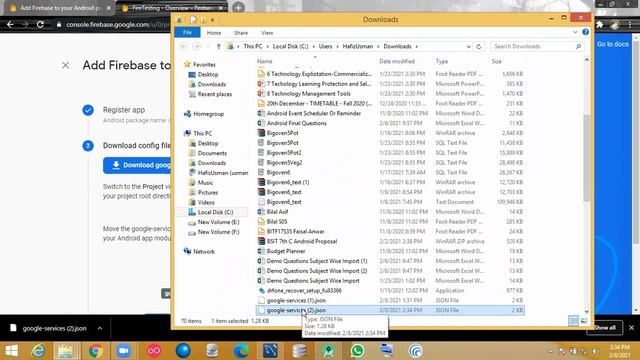Launch Internet Explorer from taskbar
Screen dimensions: 640x360
click(38, 351)
